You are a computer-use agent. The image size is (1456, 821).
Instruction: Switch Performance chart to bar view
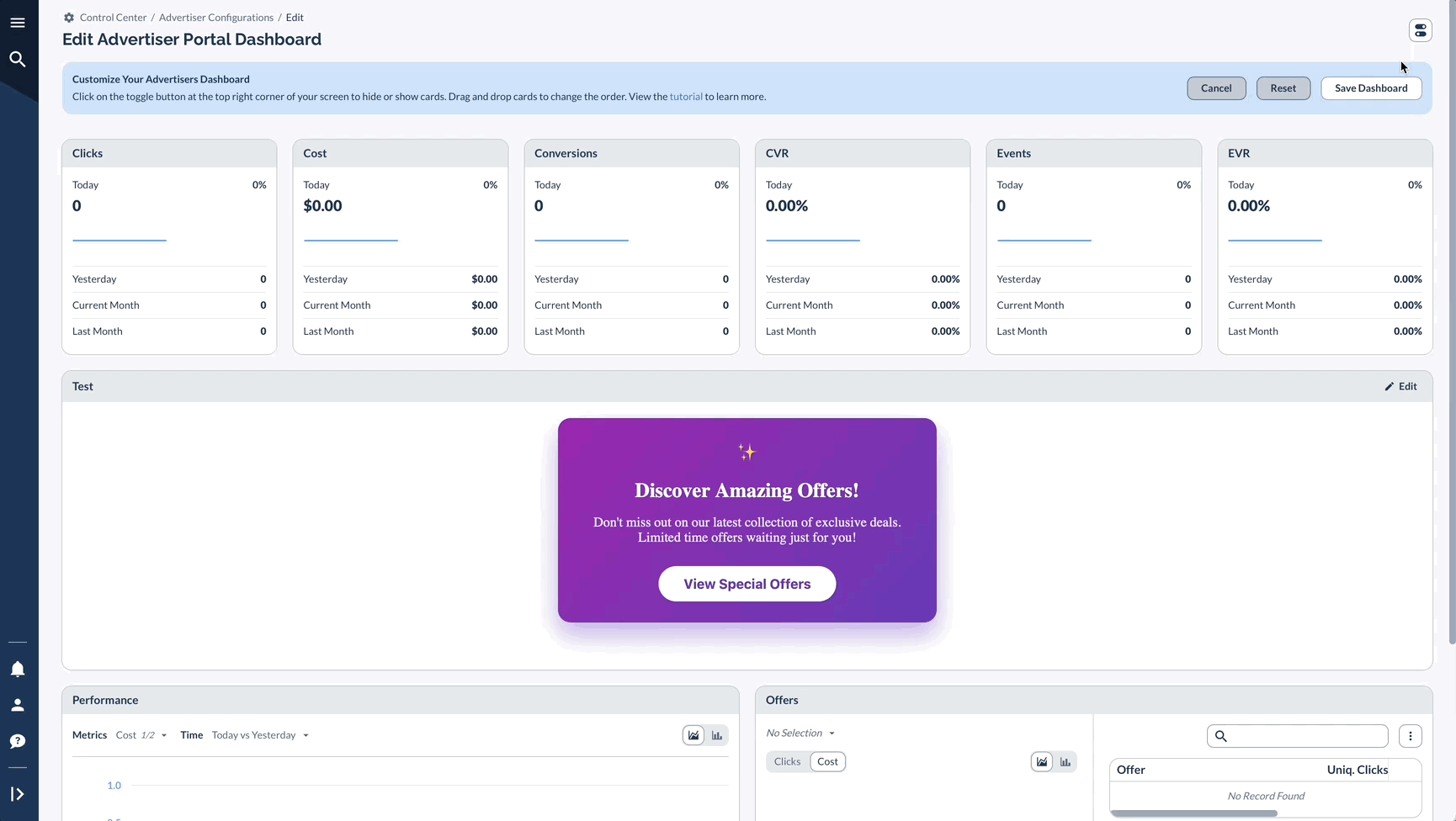pyautogui.click(x=717, y=735)
